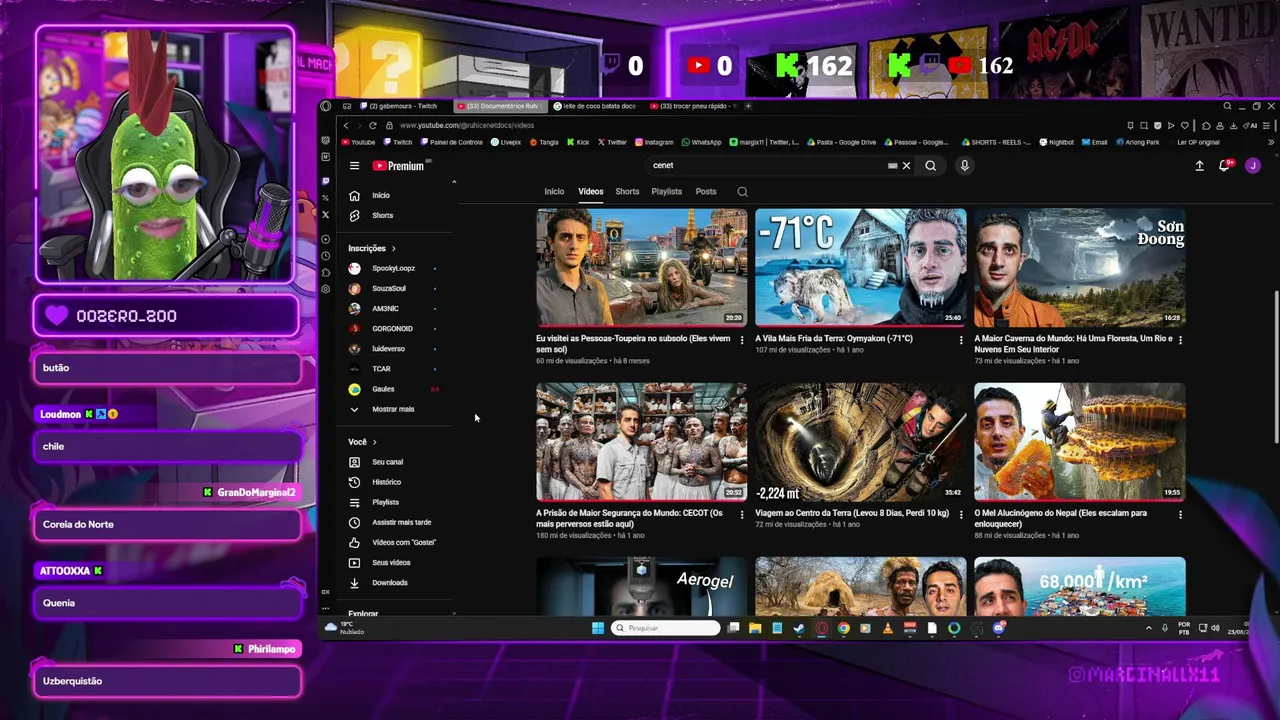
Task: Open options menu for Maior Caverna video
Action: 1180,340
